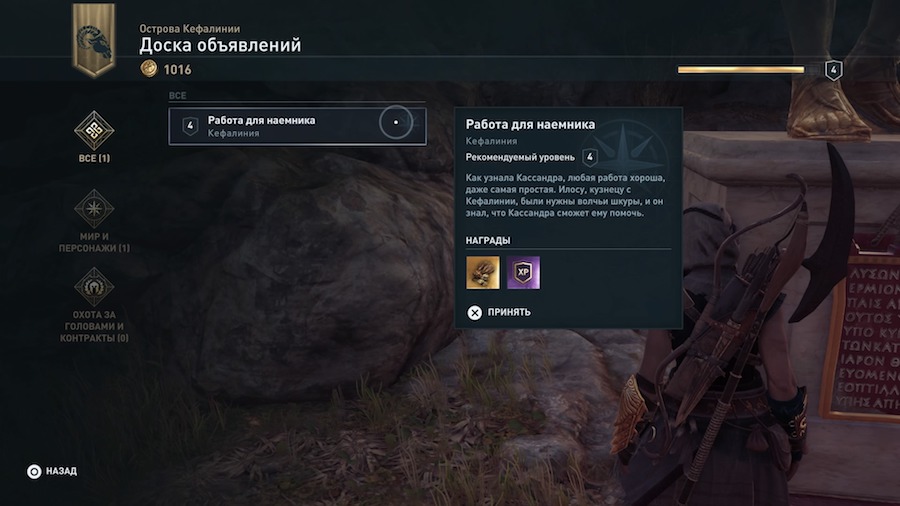Click the Kephallonia ram banner emblem

point(94,40)
